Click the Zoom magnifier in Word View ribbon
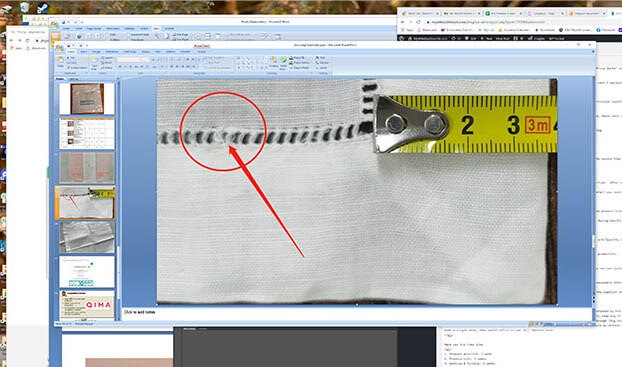The image size is (622, 367). pyautogui.click(x=157, y=36)
